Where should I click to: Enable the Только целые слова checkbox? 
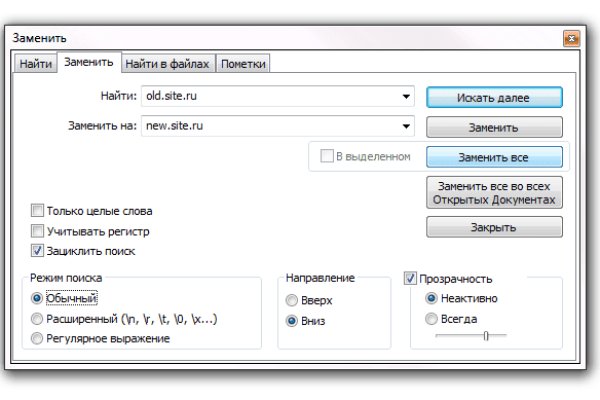pos(38,211)
